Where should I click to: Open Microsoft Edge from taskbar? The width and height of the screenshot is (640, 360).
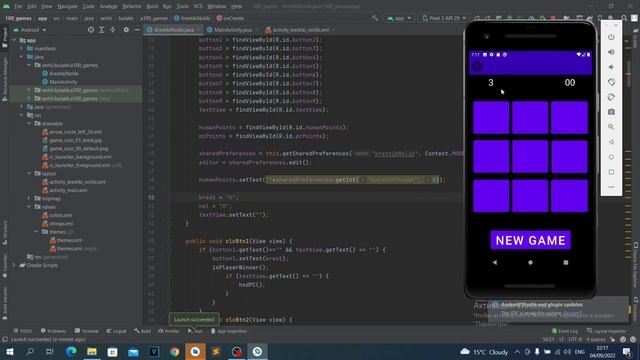pyautogui.click(x=71, y=351)
